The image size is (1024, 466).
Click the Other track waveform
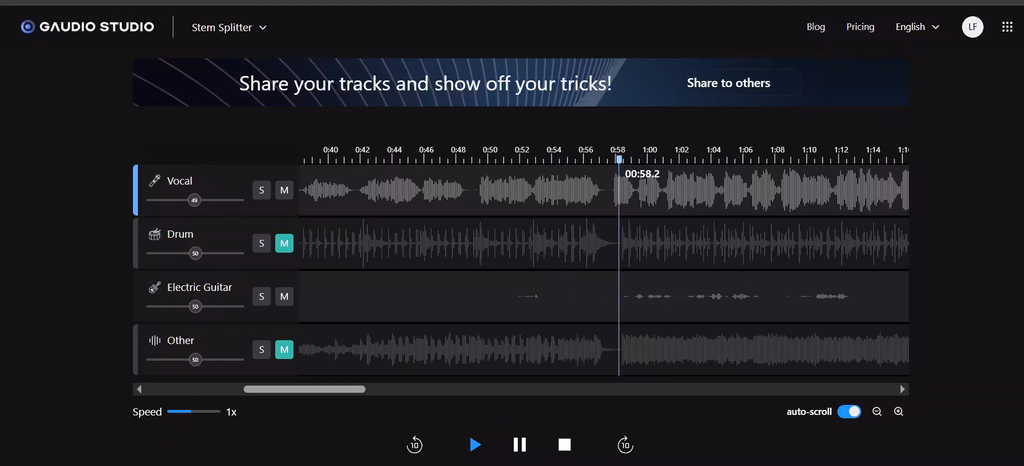click(x=603, y=350)
